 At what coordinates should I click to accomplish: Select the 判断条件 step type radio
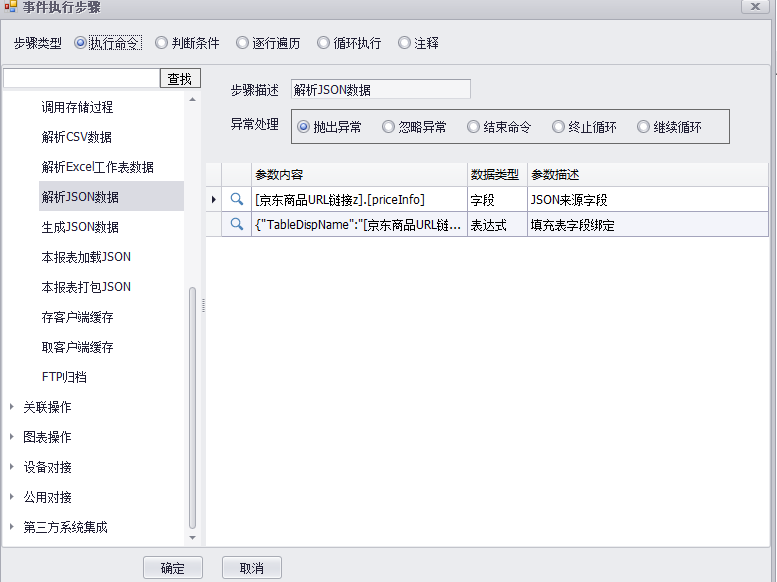point(162,43)
